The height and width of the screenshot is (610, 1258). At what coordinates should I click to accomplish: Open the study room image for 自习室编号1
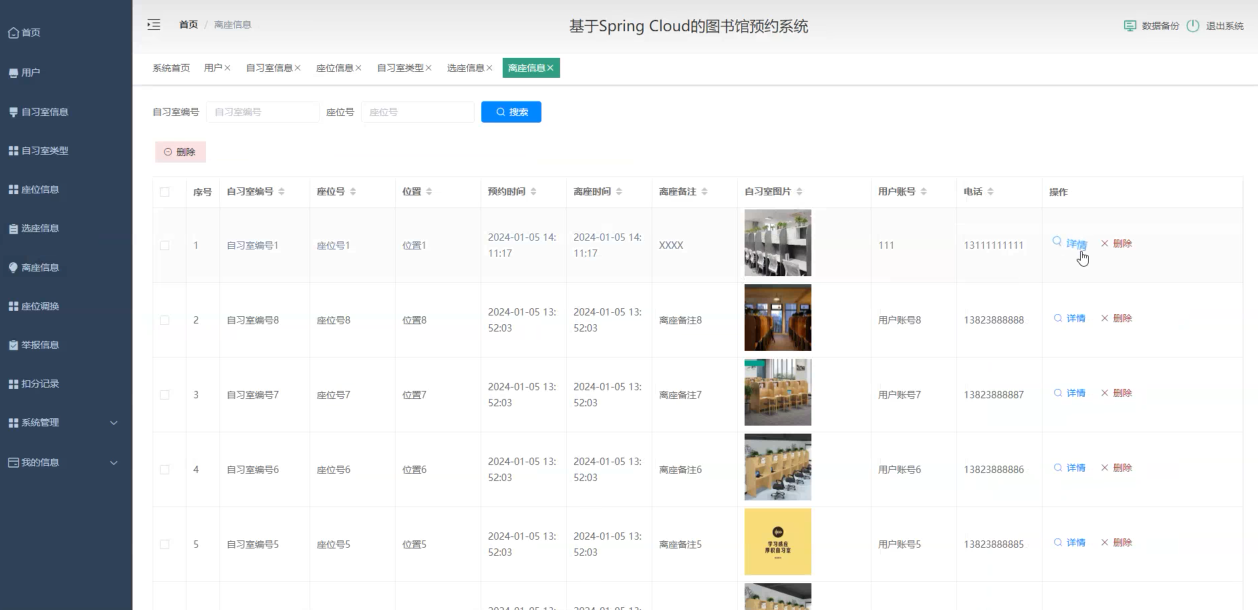778,242
